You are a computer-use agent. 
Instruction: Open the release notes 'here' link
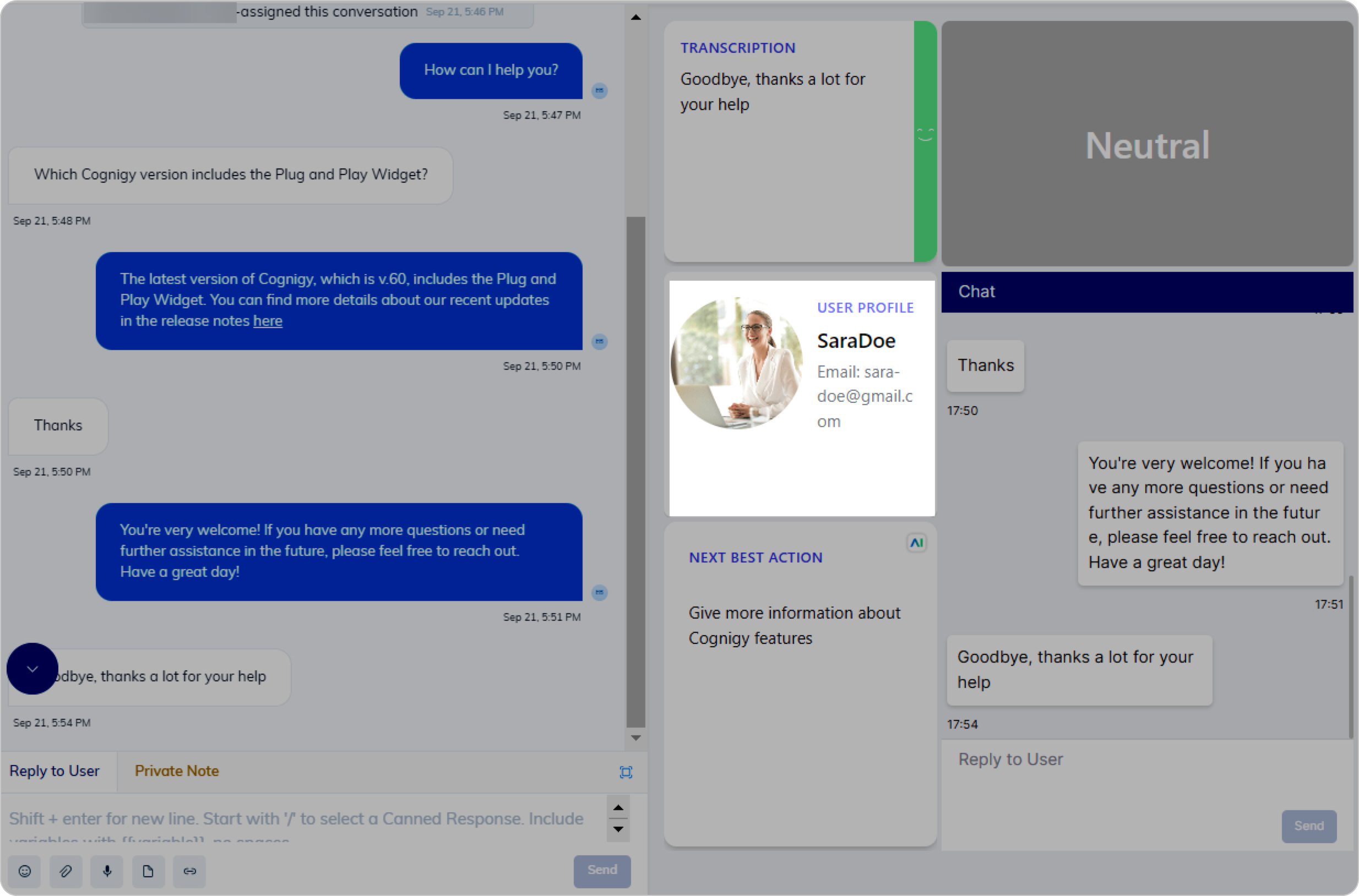tap(268, 320)
